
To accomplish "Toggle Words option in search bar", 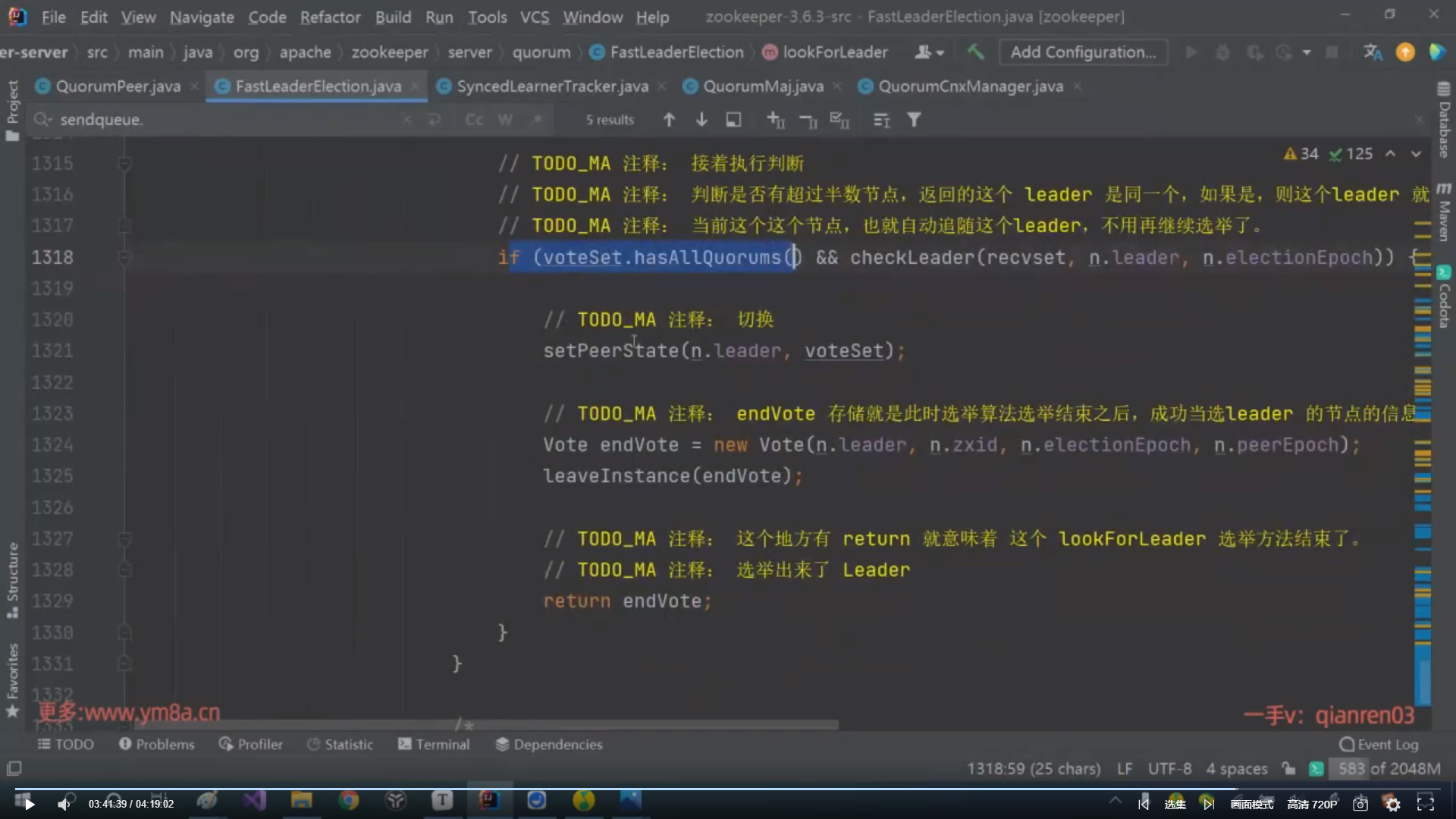I will [505, 120].
